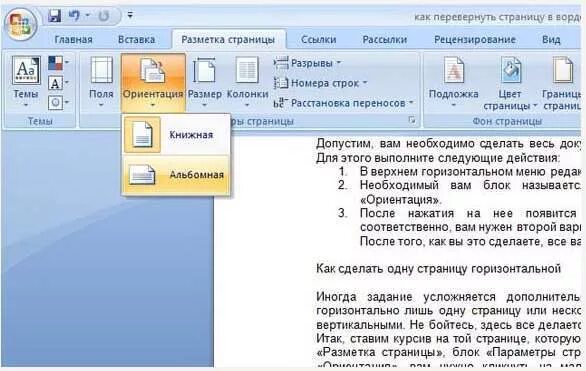The height and width of the screenshot is (371, 586).
Task: Go to the Ссылки tab
Action: pyautogui.click(x=318, y=40)
